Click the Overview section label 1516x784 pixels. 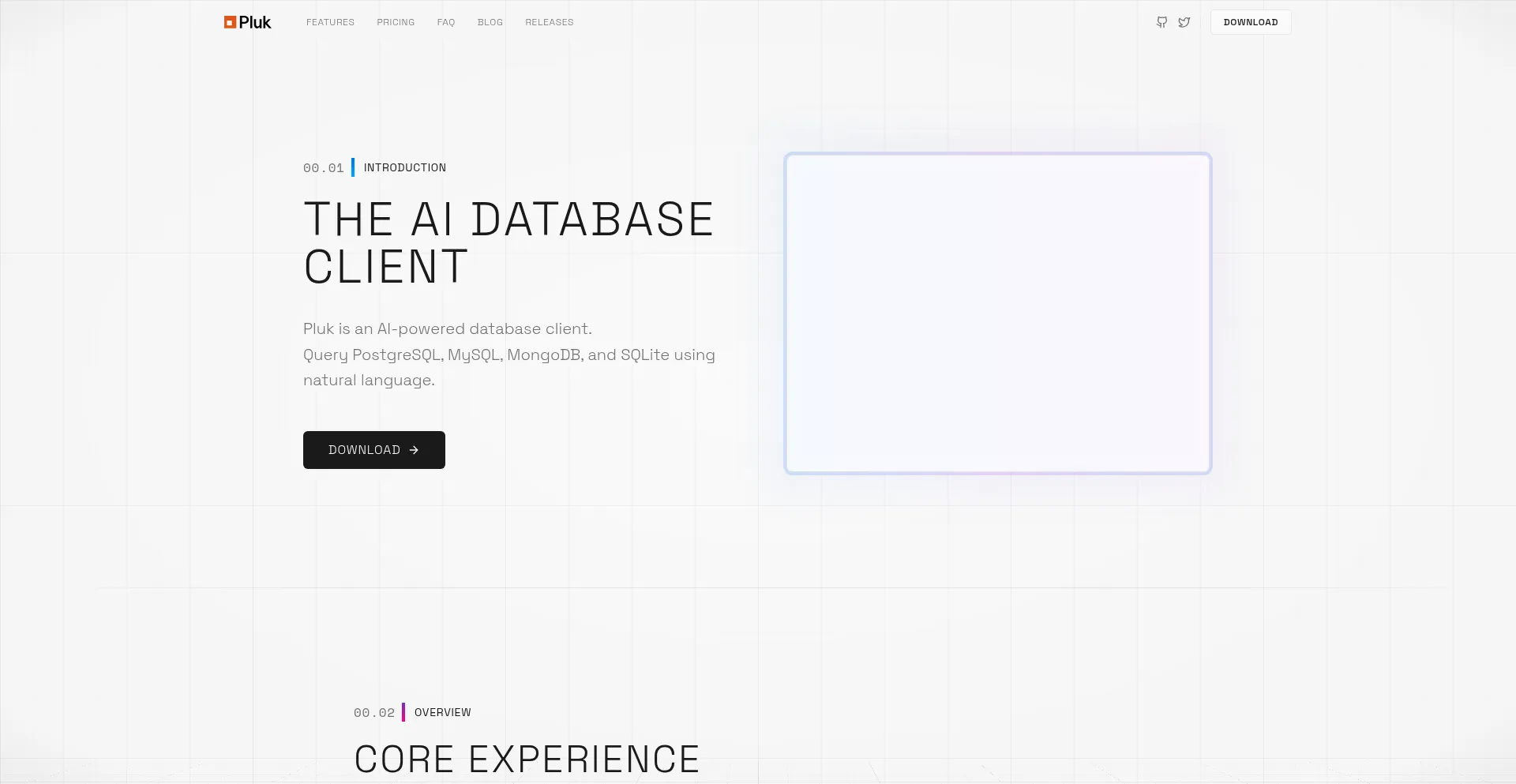pyautogui.click(x=442, y=712)
